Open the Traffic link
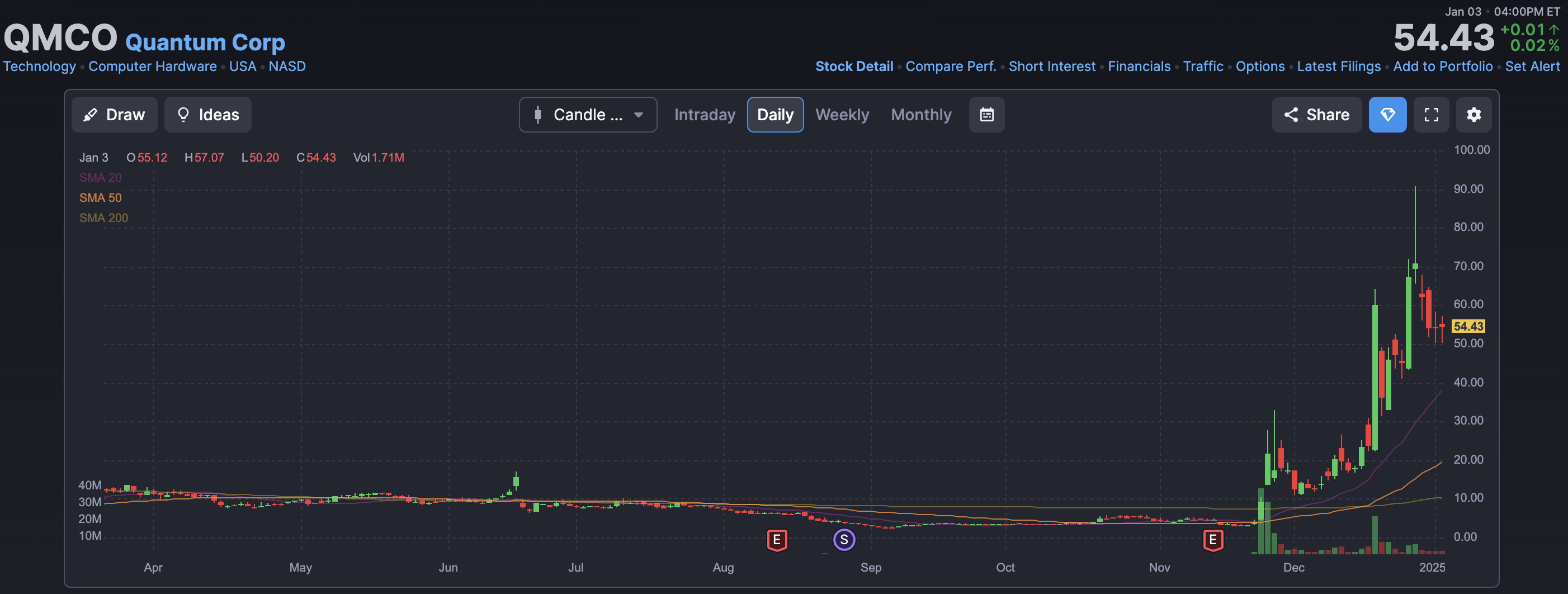The height and width of the screenshot is (594, 1568). pos(1202,67)
